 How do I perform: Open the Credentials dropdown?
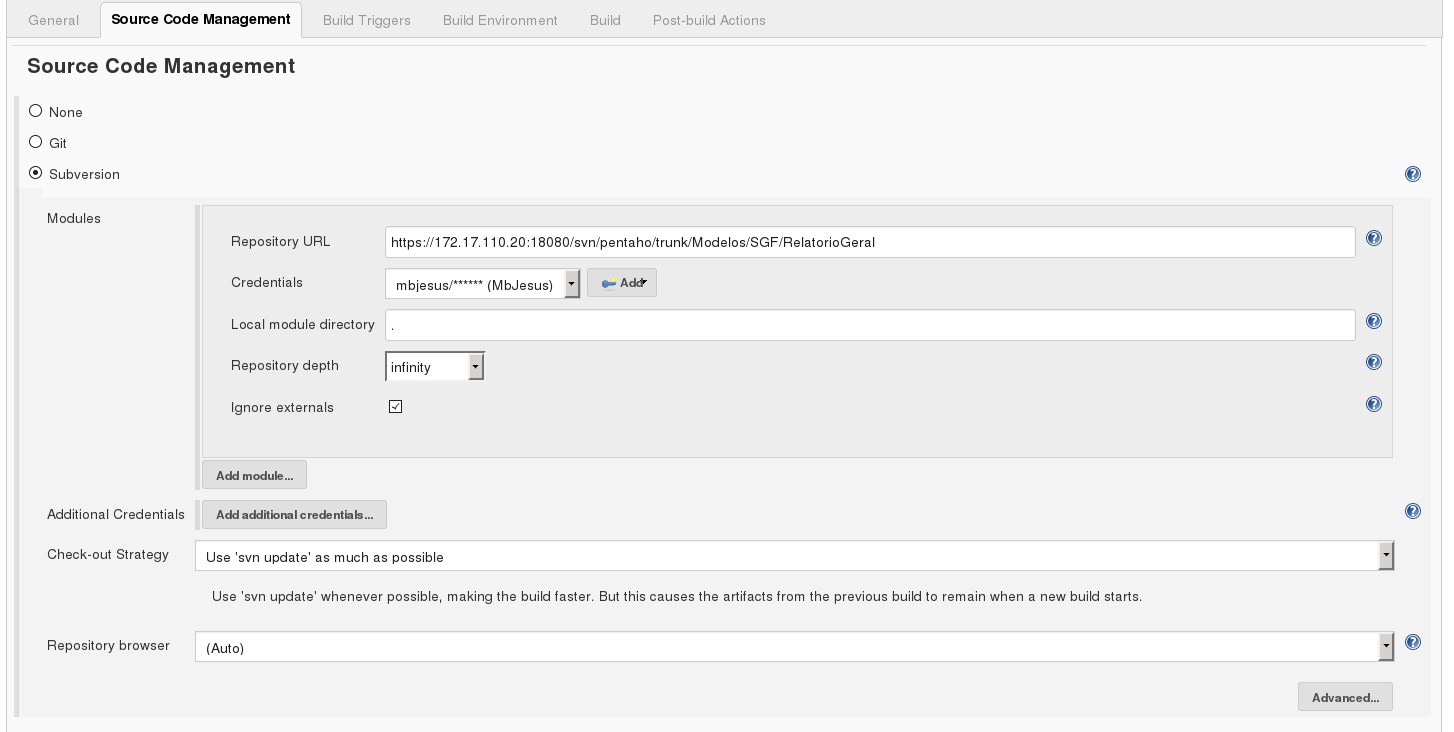tap(482, 284)
